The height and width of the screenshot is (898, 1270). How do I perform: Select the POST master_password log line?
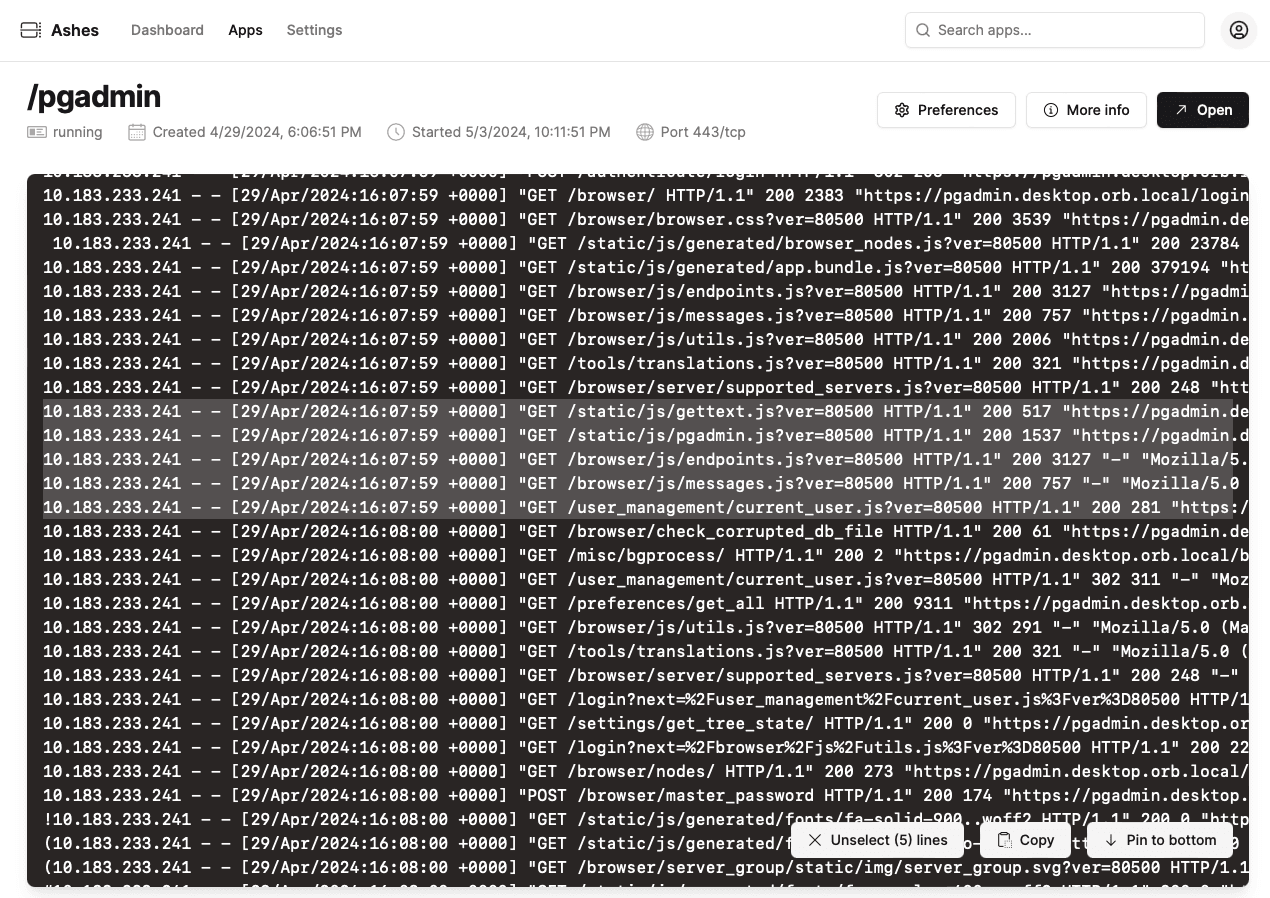click(638, 795)
